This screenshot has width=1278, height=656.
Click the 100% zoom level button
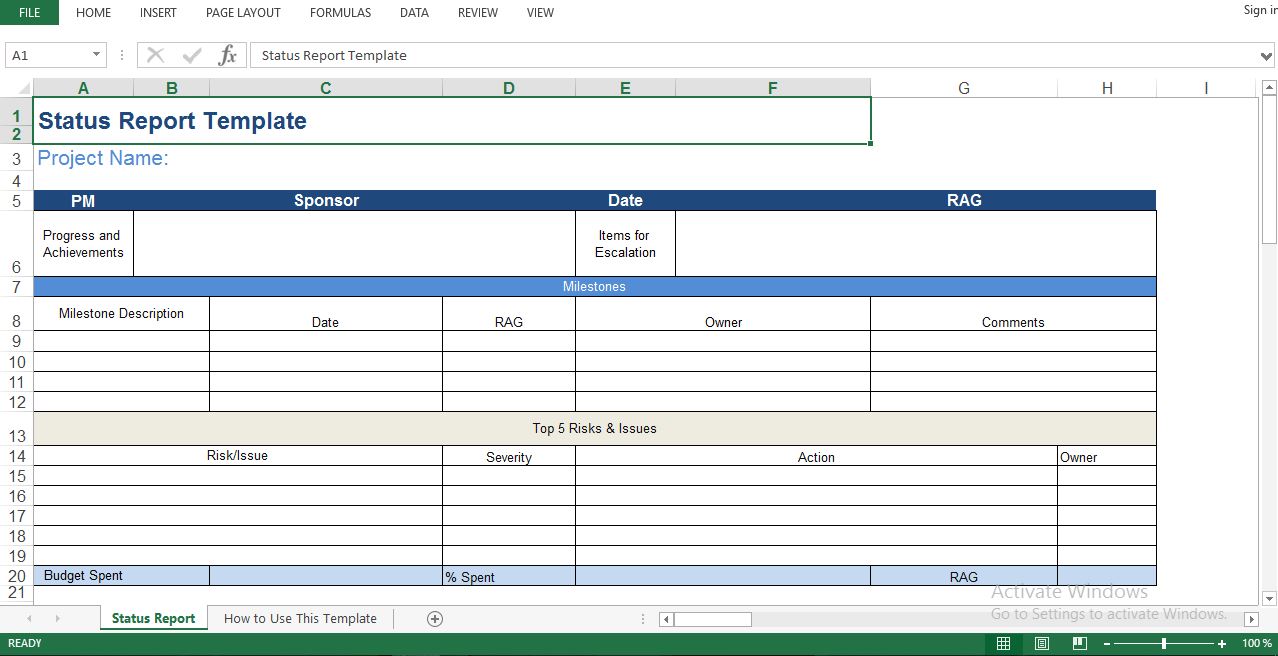(x=1255, y=643)
